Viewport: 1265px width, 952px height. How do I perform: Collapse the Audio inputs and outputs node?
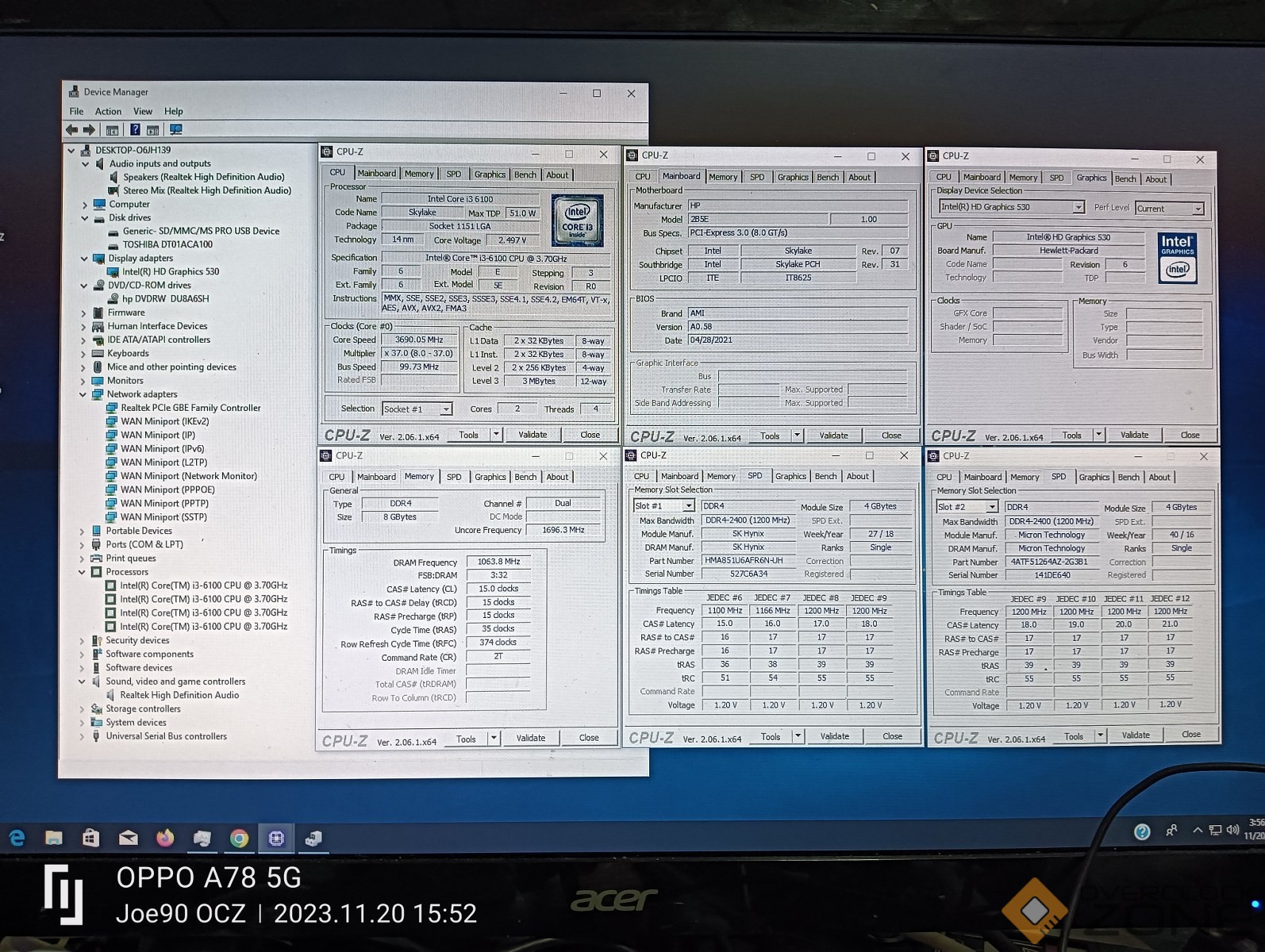coord(85,163)
